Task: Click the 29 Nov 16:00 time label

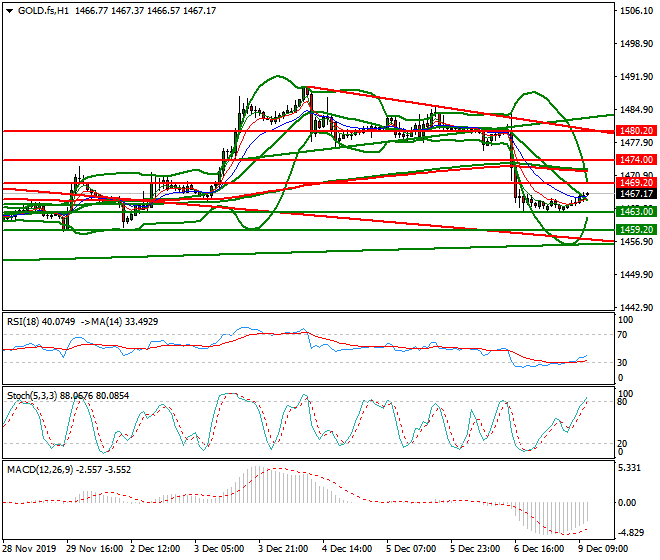Action: (x=95, y=549)
